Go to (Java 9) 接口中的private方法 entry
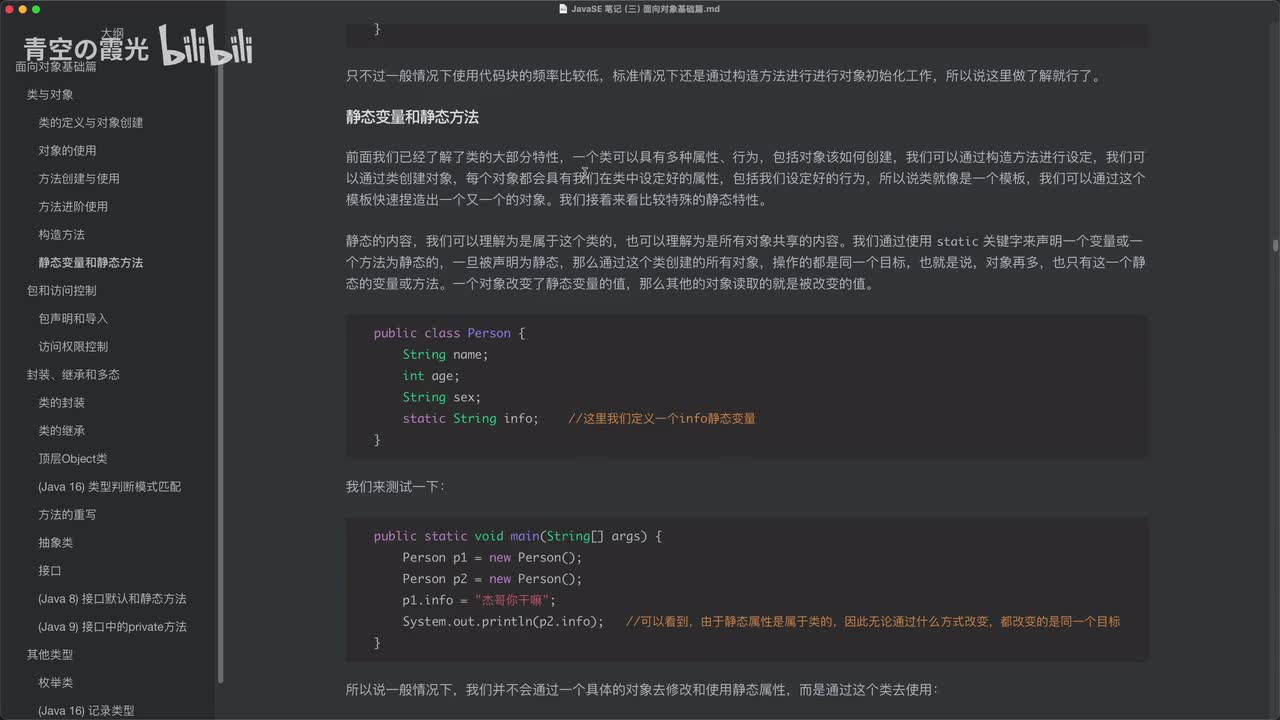Image resolution: width=1280 pixels, height=720 pixels. click(113, 627)
